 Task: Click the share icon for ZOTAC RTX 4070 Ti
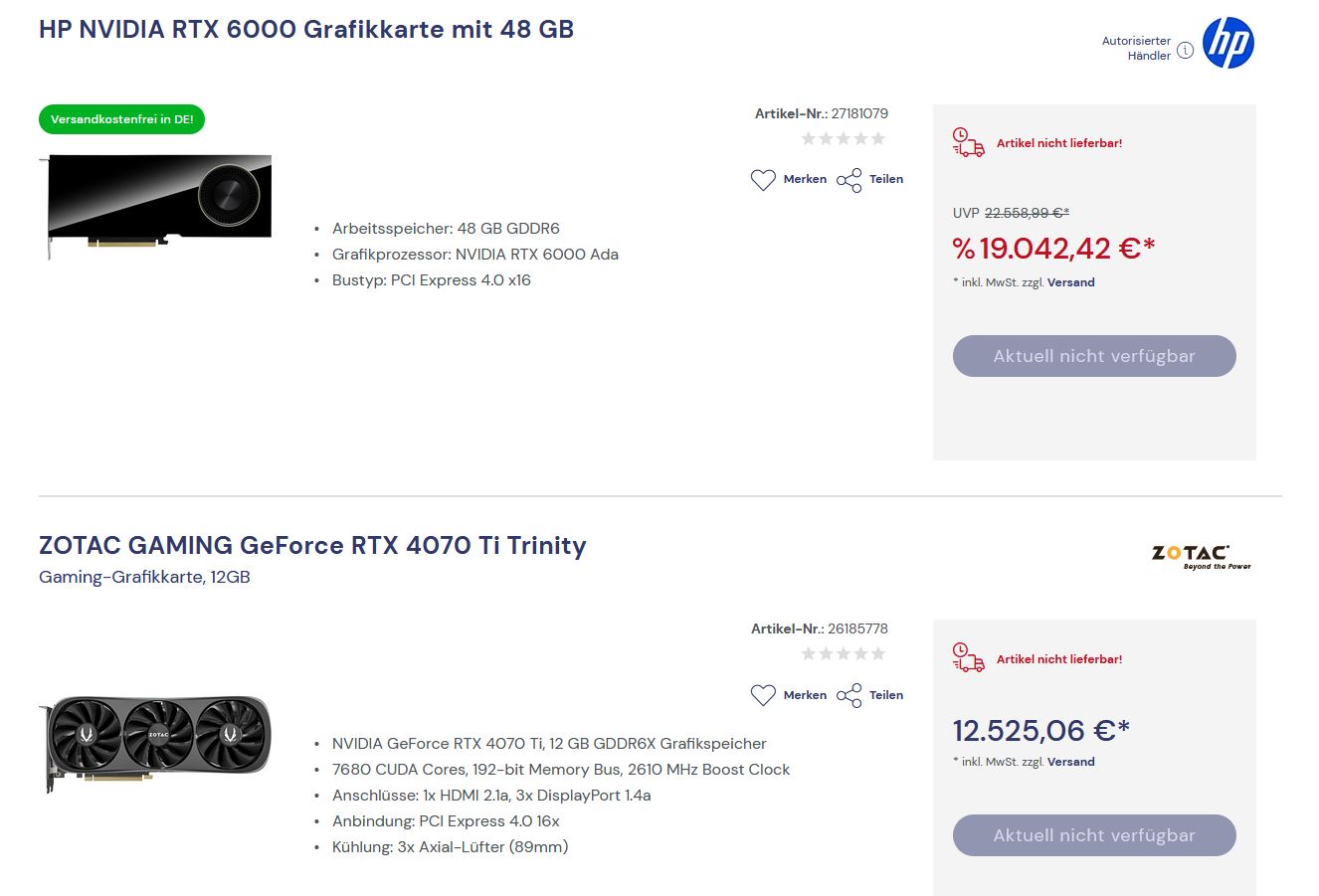[x=849, y=695]
